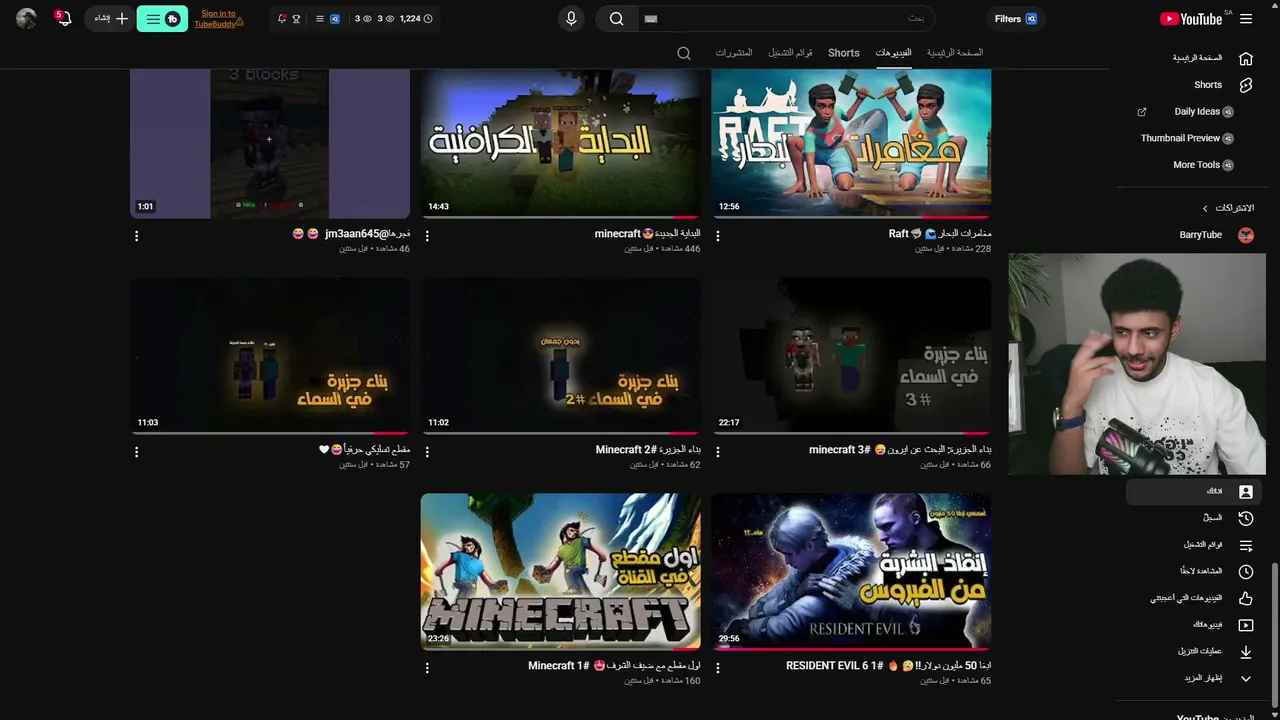Play the 22:17 sky island #3 thumbnail
Screen dimensions: 1280x720
851,356
